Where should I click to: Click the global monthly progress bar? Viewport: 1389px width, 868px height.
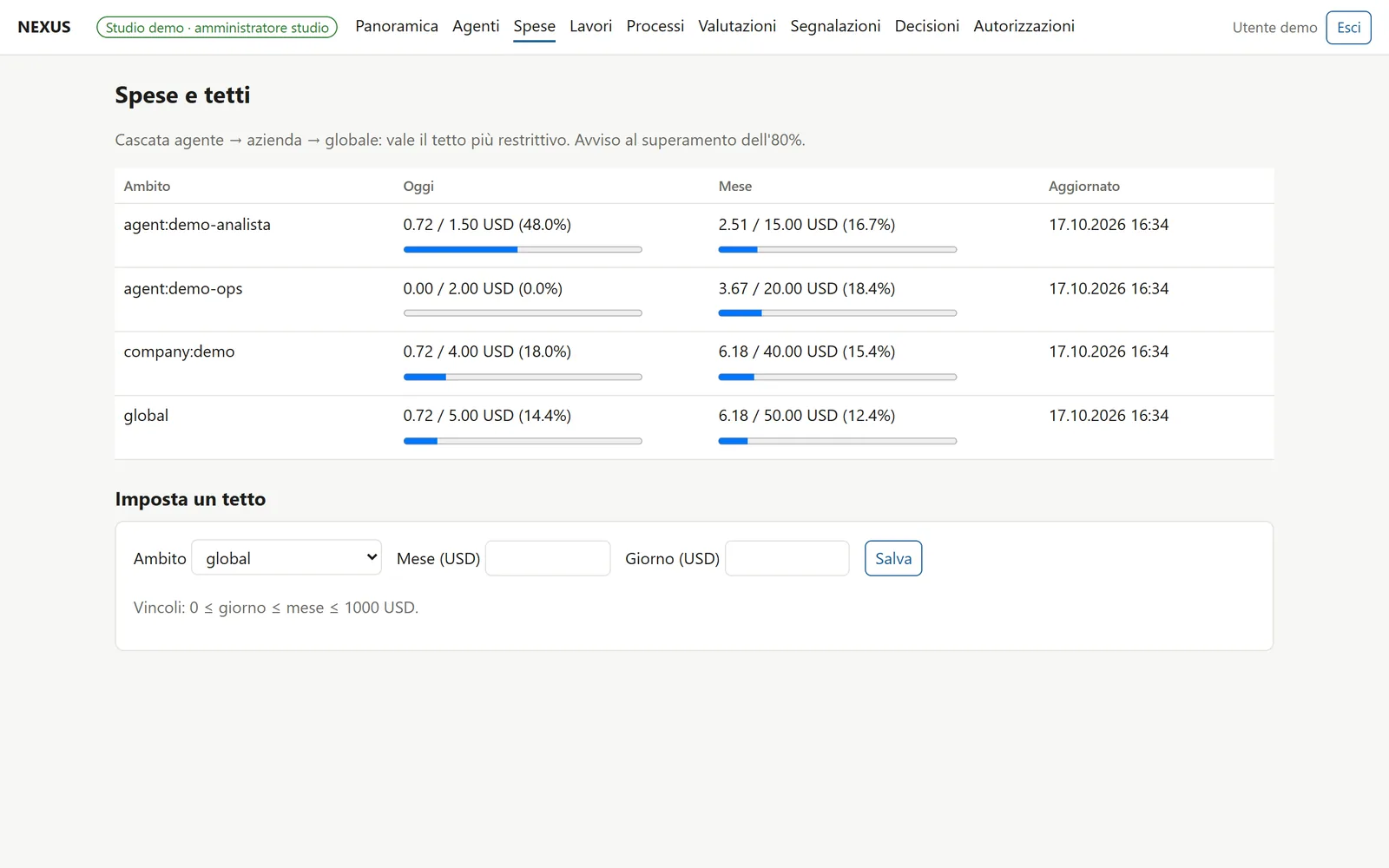click(x=838, y=441)
